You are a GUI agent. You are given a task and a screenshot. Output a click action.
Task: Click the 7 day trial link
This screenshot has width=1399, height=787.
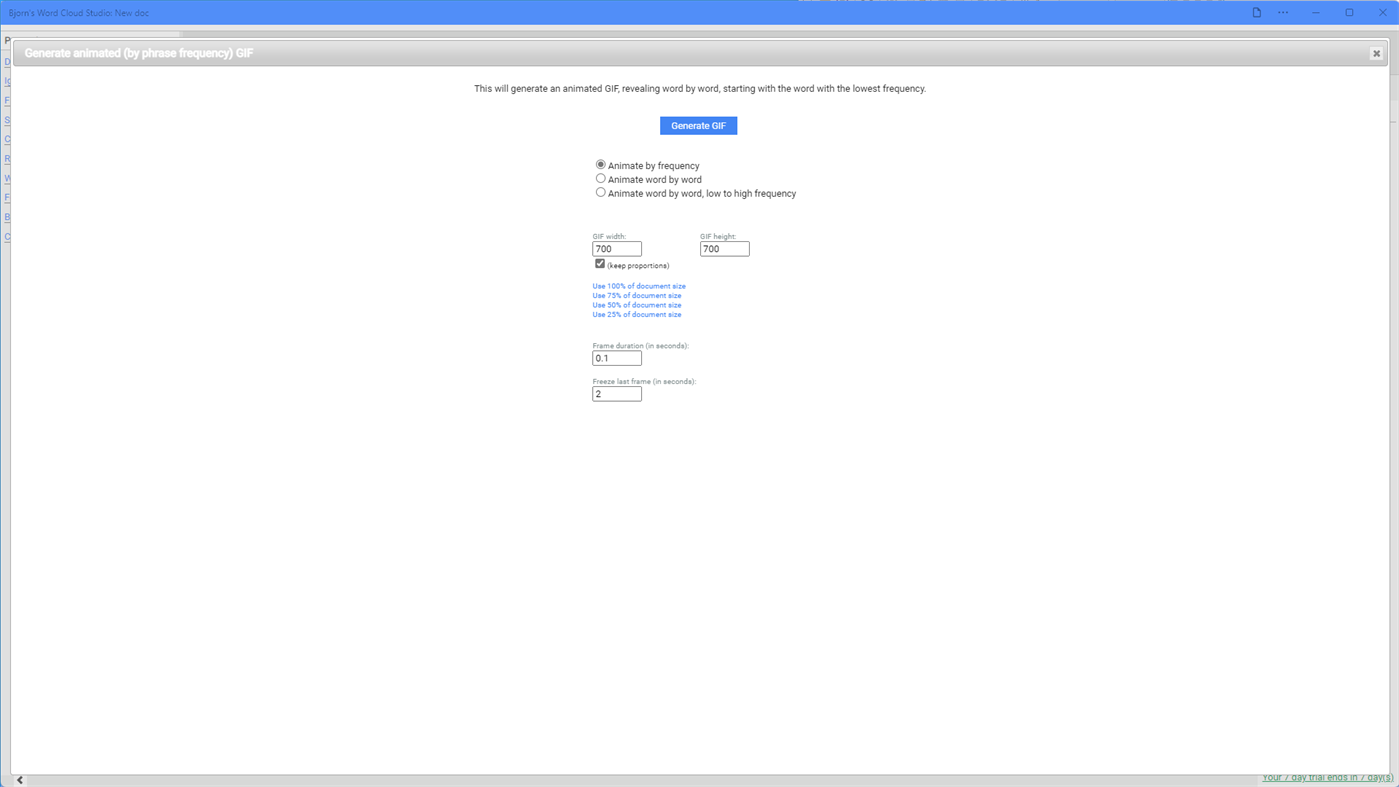pyautogui.click(x=1327, y=776)
